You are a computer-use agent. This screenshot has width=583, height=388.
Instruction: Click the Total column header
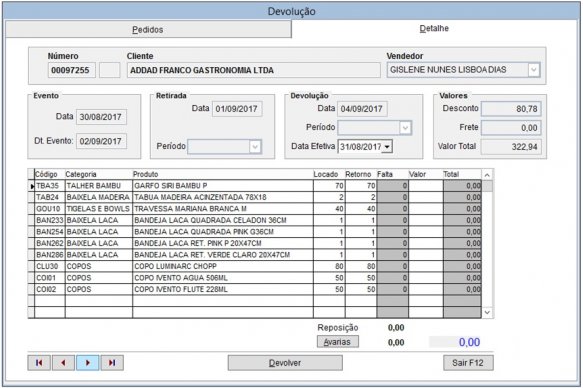462,174
